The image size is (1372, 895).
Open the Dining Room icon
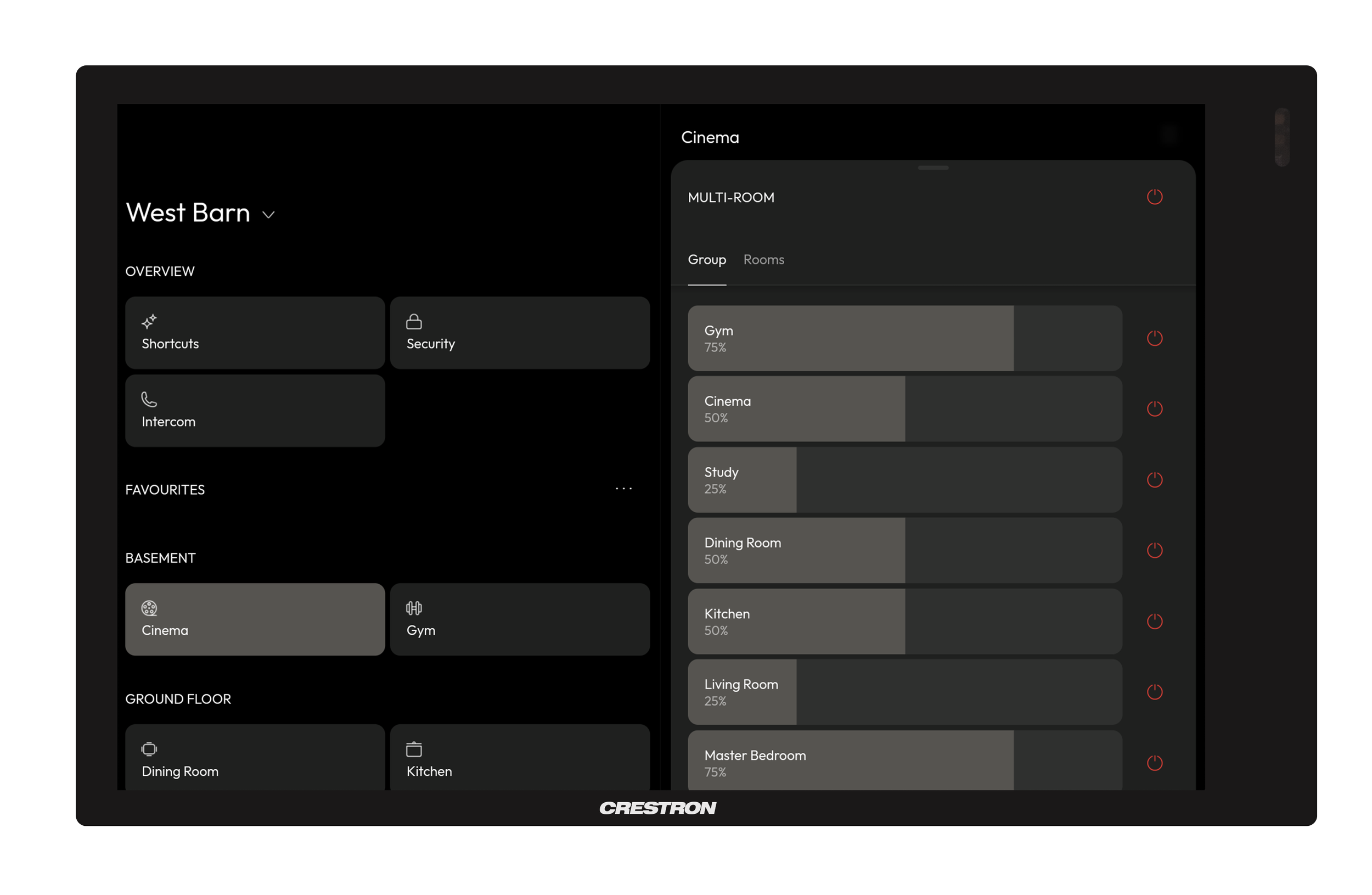pos(149,748)
